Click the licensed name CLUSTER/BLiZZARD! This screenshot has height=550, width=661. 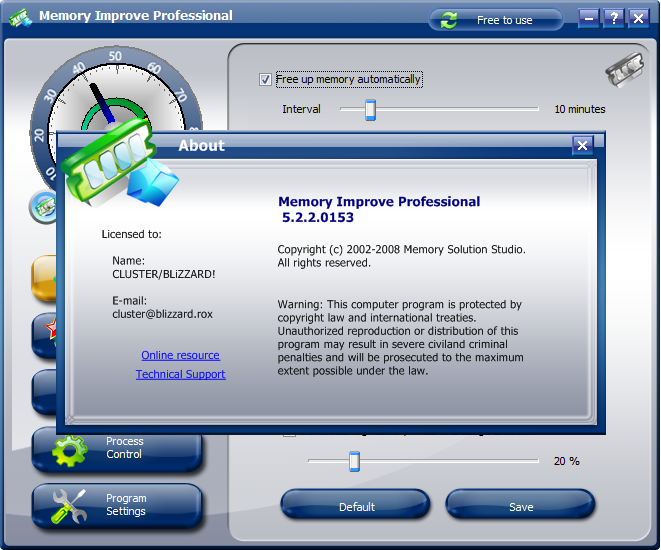[x=164, y=274]
